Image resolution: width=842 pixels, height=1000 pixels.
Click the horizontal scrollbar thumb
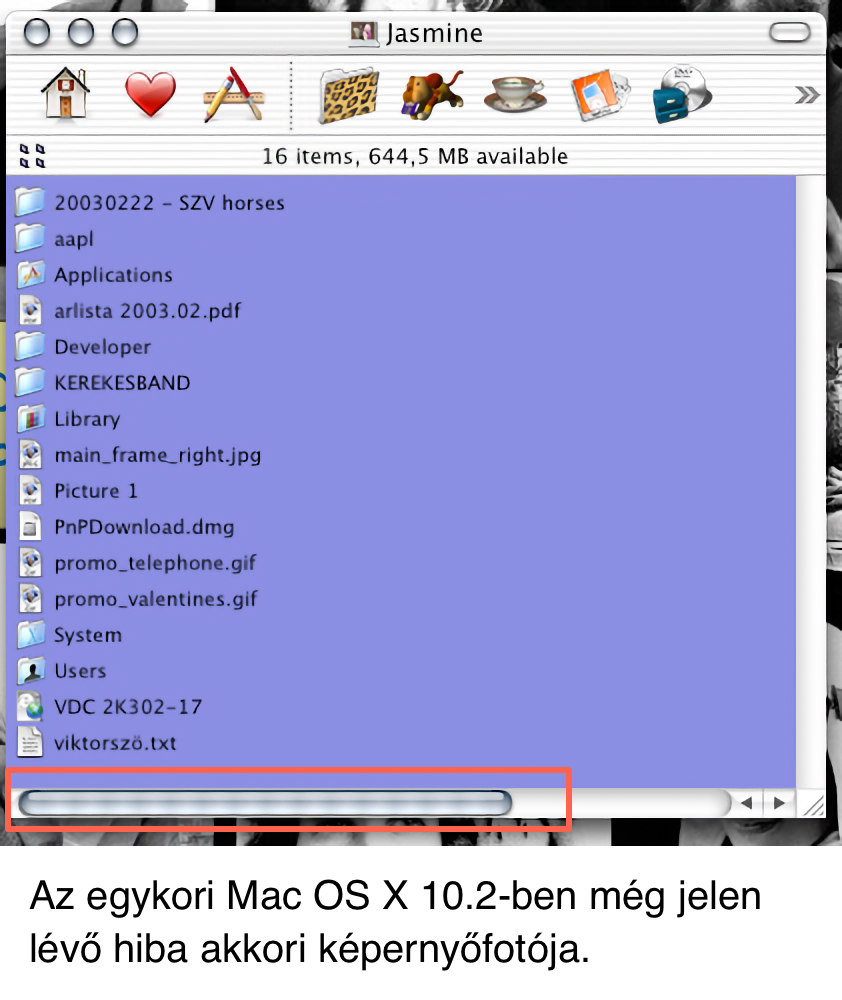(265, 802)
